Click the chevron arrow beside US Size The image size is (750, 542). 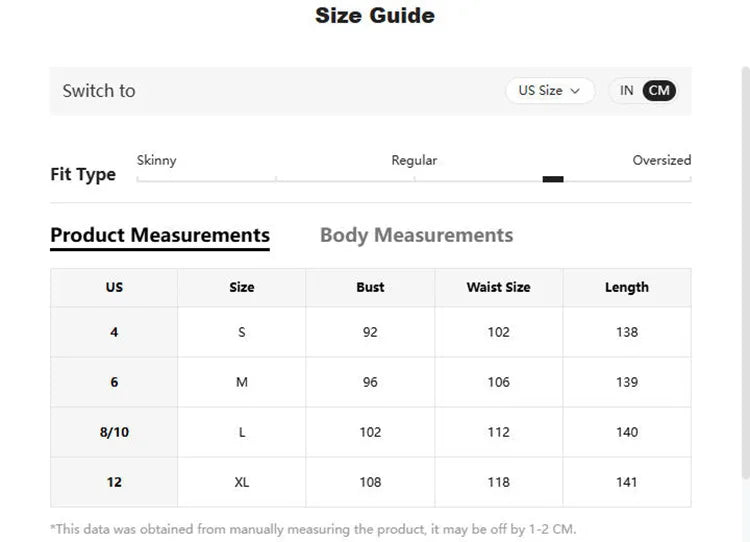click(575, 91)
